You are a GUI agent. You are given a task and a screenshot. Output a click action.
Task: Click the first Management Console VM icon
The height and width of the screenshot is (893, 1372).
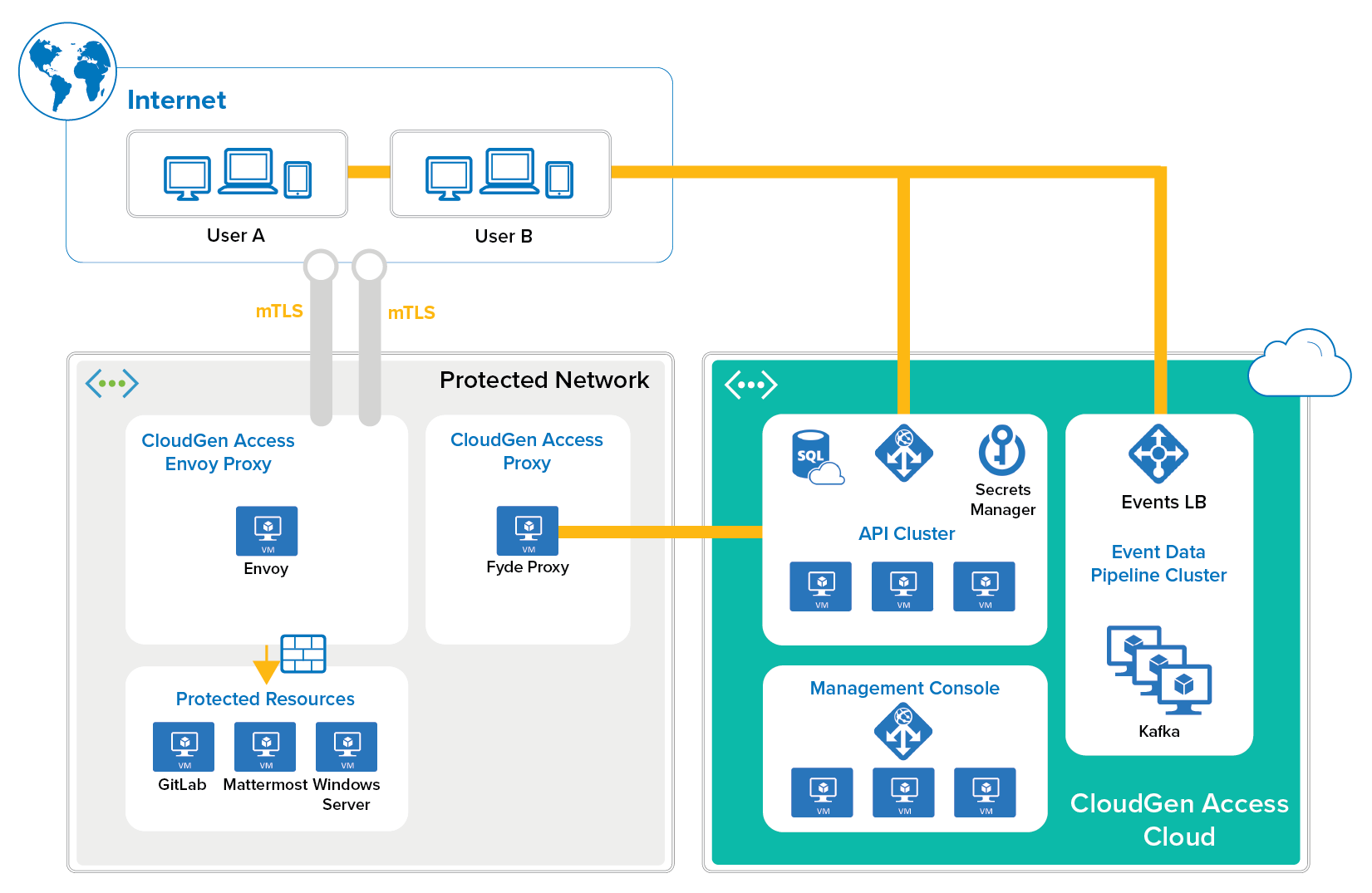tap(822, 792)
